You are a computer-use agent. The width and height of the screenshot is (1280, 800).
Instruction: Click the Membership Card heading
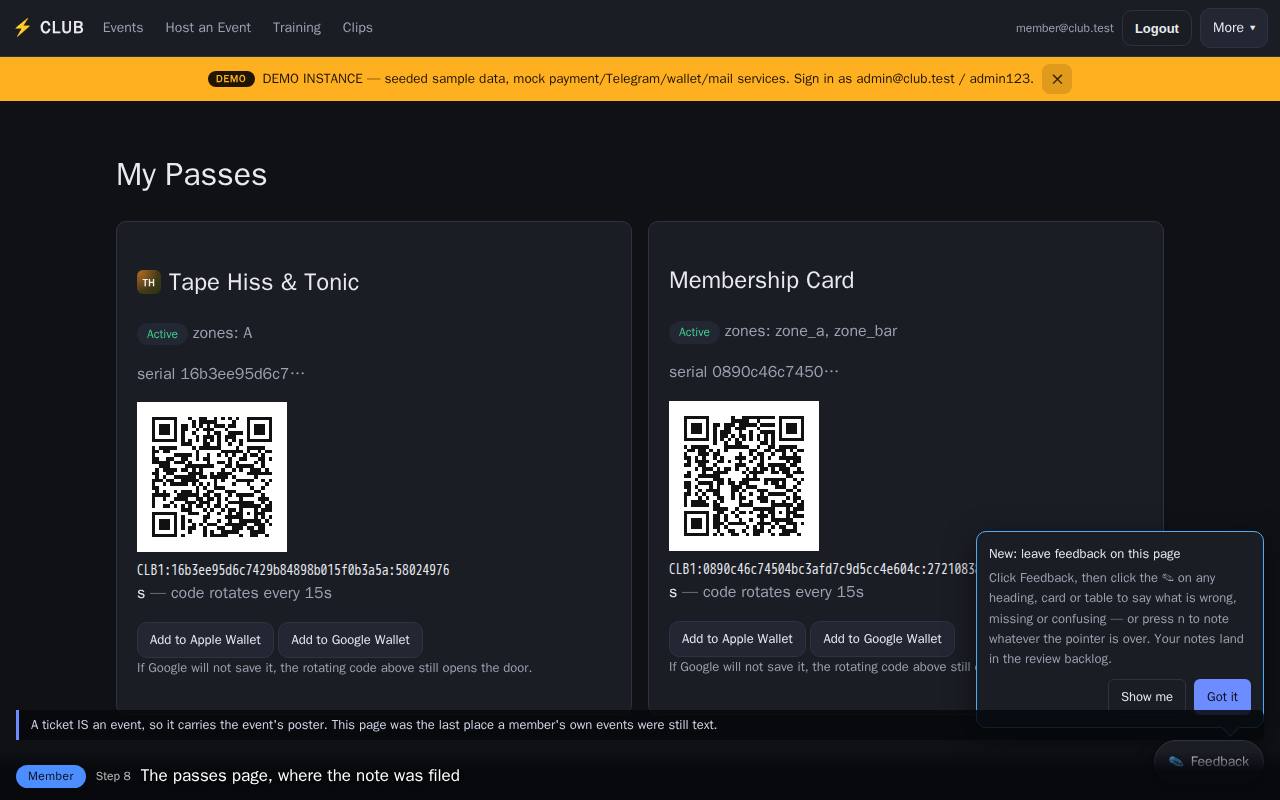click(x=762, y=280)
